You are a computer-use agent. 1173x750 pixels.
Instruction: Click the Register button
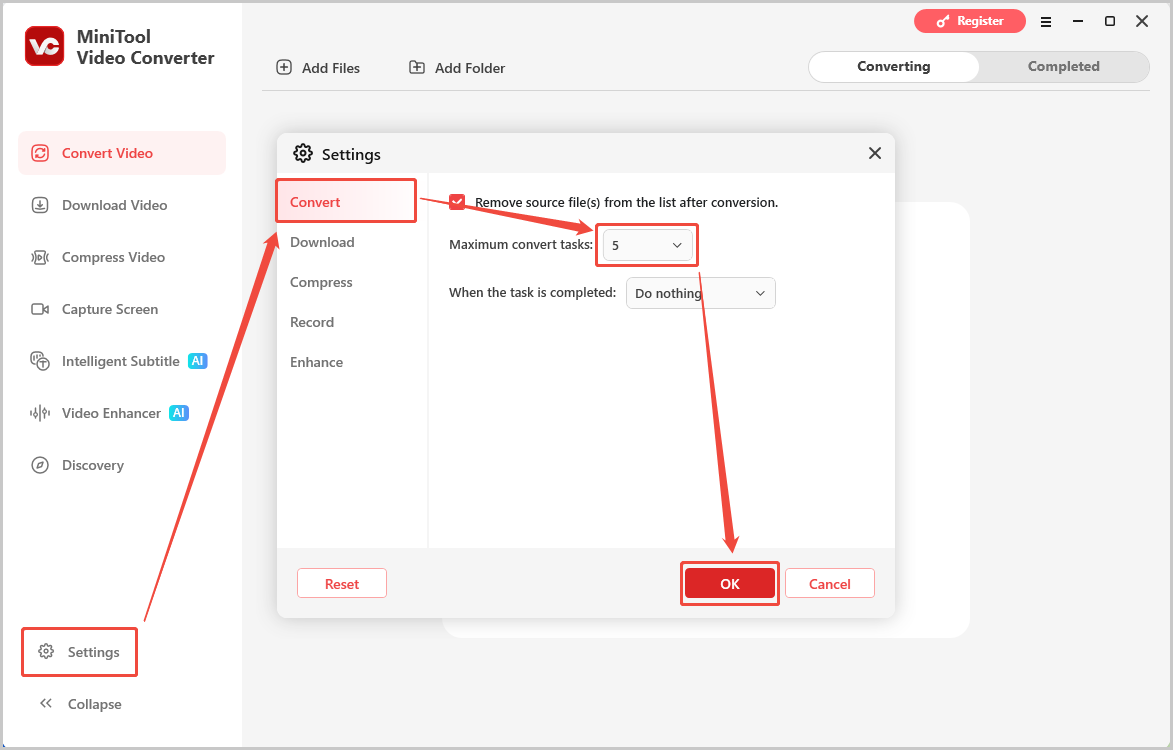(x=970, y=21)
